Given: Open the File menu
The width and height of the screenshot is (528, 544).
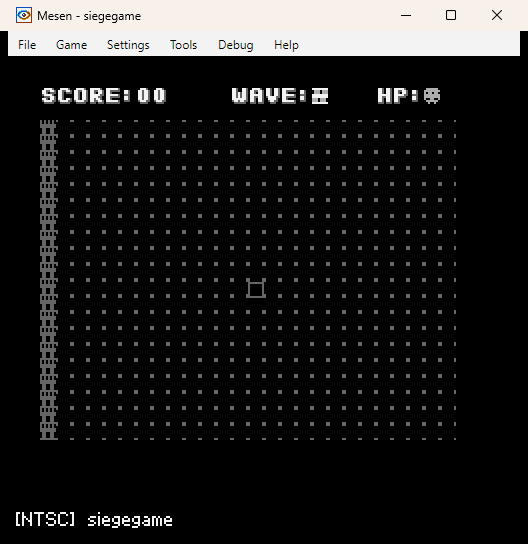Looking at the screenshot, I should (x=27, y=45).
